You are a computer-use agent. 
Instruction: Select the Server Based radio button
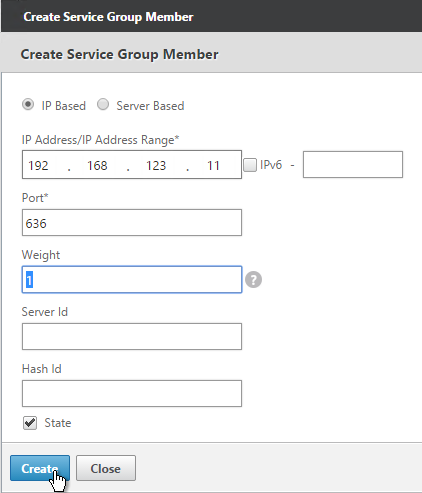pos(103,105)
